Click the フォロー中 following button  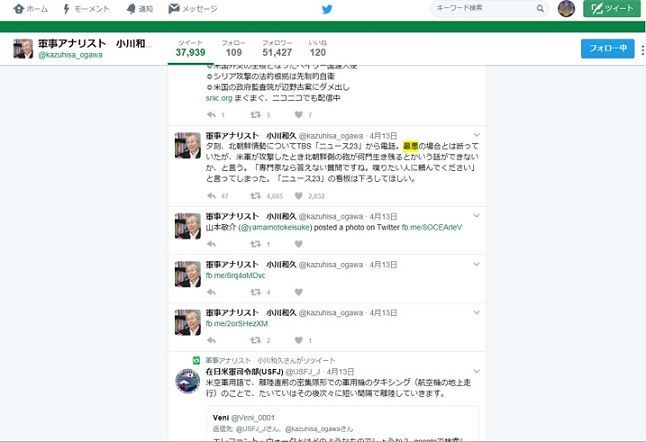tap(608, 49)
